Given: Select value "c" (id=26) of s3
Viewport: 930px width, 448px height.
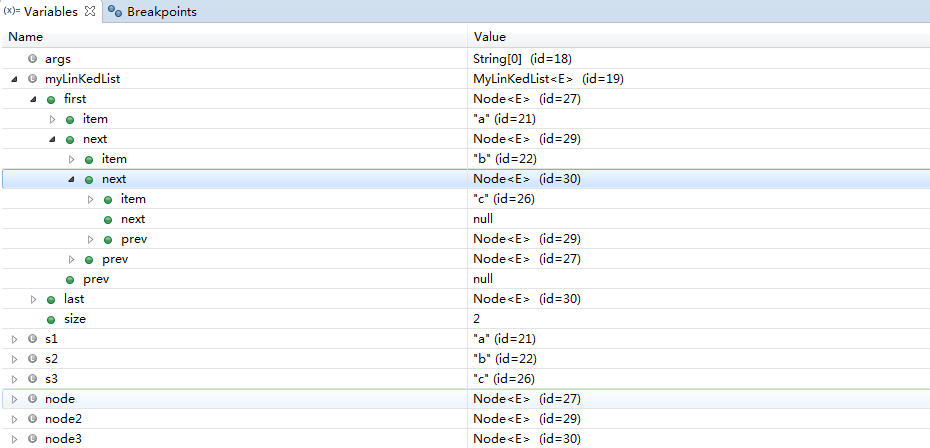Looking at the screenshot, I should coord(510,379).
